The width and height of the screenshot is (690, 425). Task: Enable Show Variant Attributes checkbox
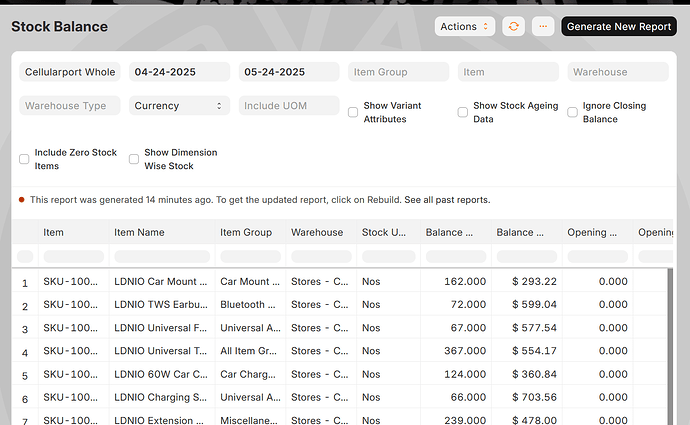(x=353, y=112)
